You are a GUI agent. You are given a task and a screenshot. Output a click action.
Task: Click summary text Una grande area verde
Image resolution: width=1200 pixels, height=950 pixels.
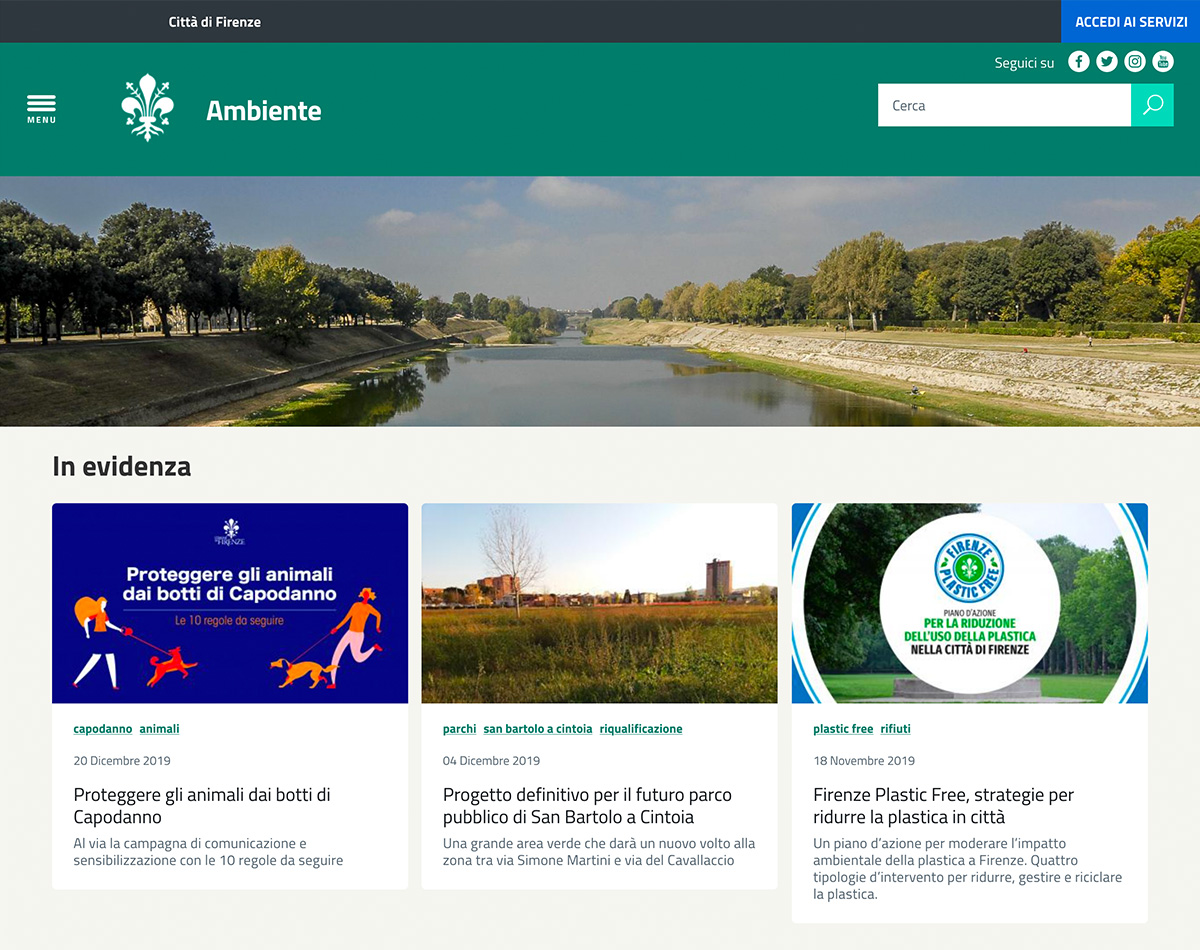pyautogui.click(x=599, y=852)
